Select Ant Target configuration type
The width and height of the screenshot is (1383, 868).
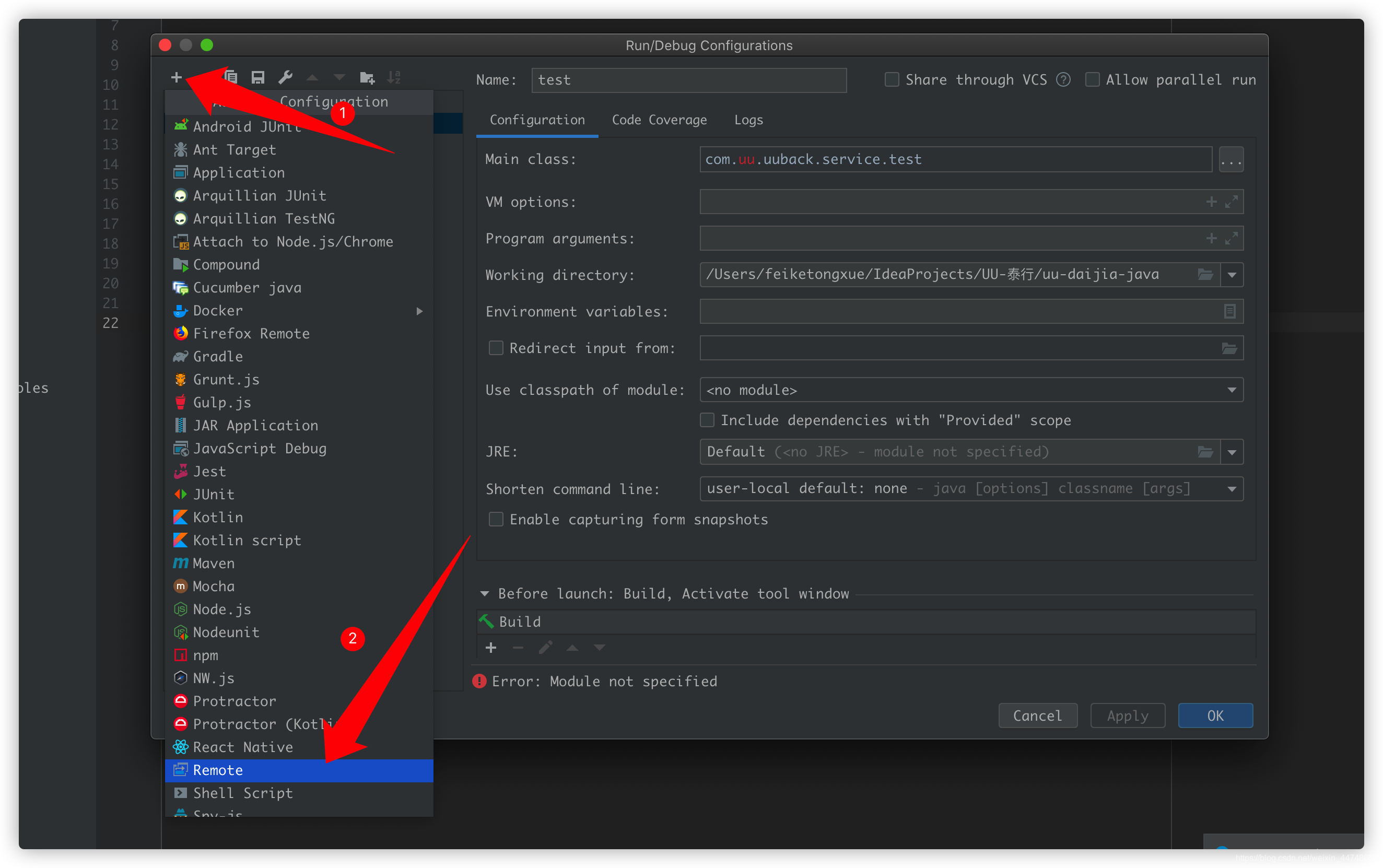click(x=299, y=150)
